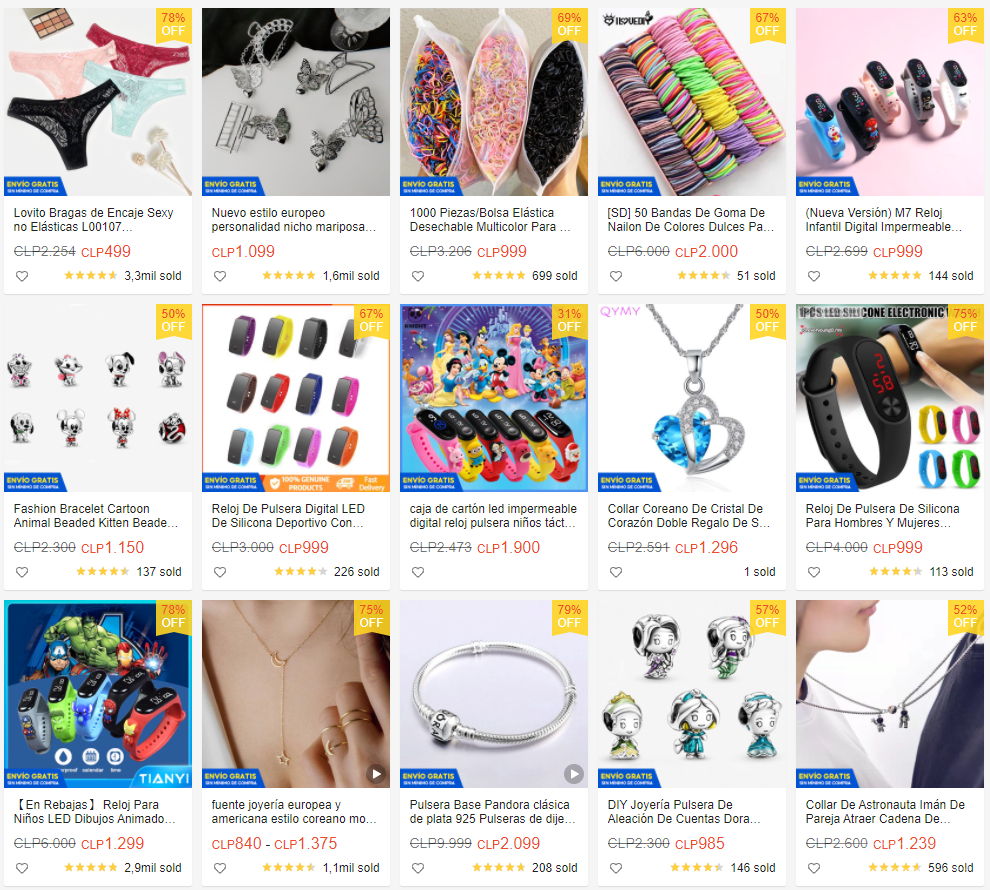The height and width of the screenshot is (890, 990).
Task: Open the Reloj De Pulsera Digital LED title
Action: click(288, 516)
